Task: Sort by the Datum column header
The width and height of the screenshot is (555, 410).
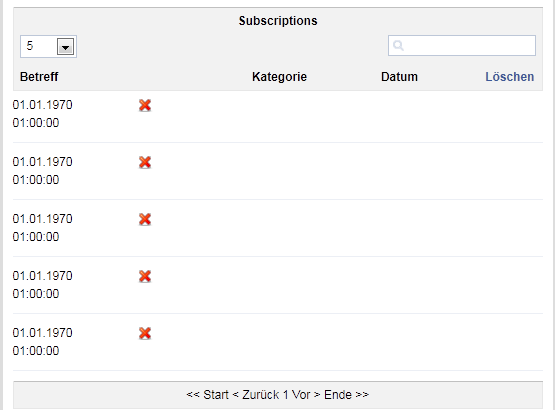Action: coord(399,76)
